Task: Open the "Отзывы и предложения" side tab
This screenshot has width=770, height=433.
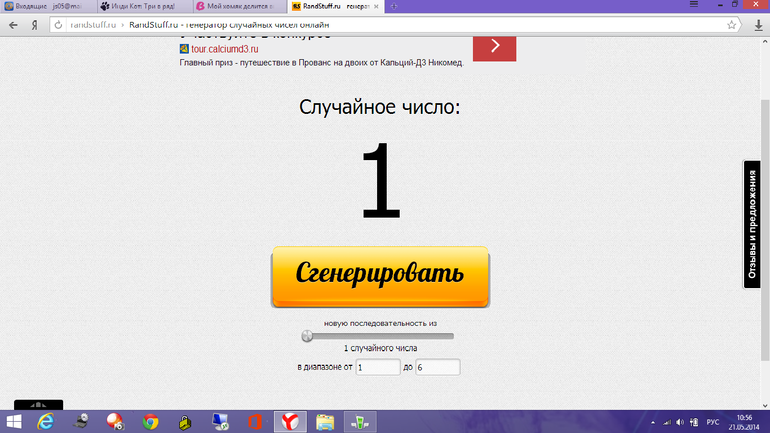Action: coord(755,224)
